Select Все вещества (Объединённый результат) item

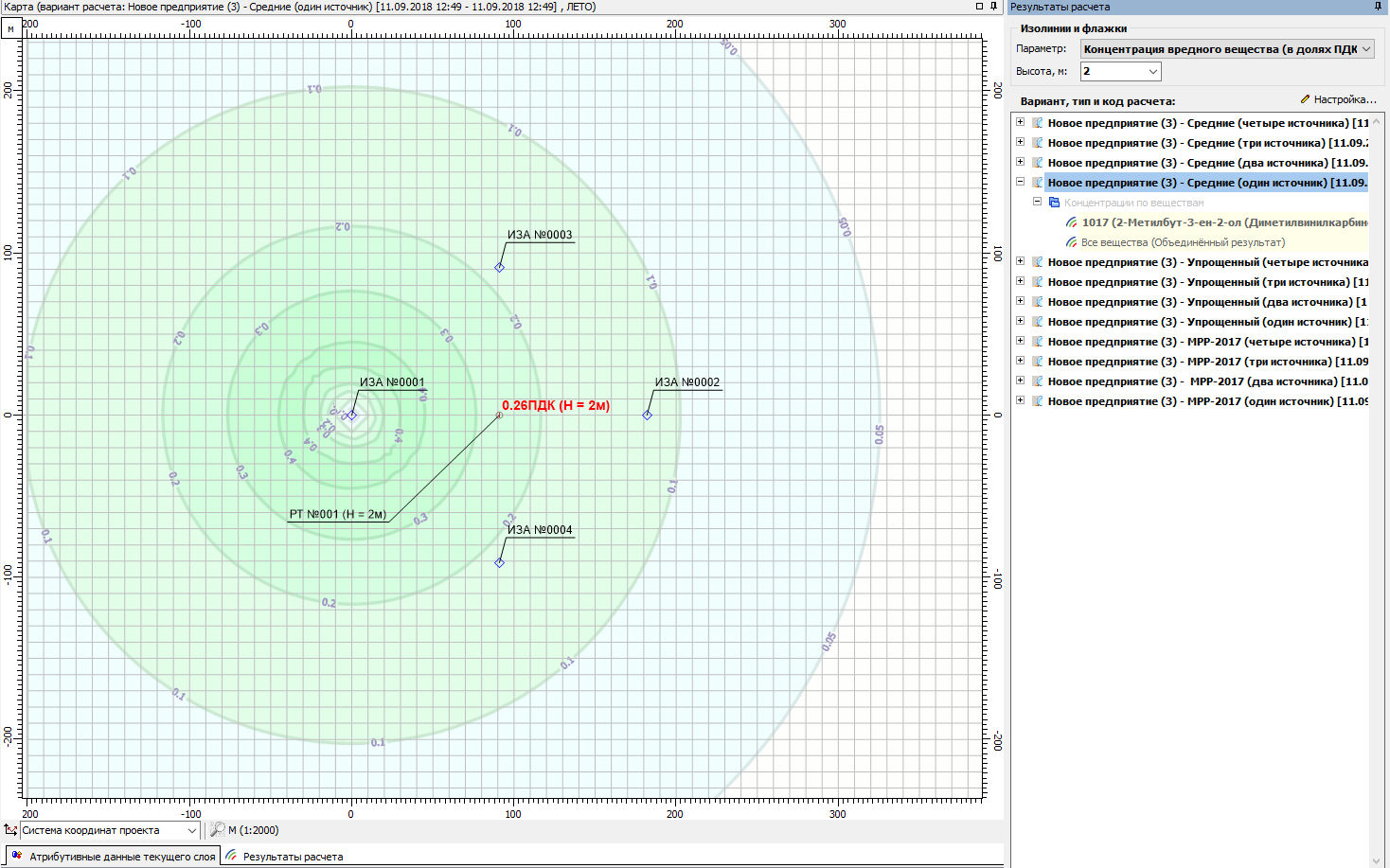click(x=1182, y=242)
